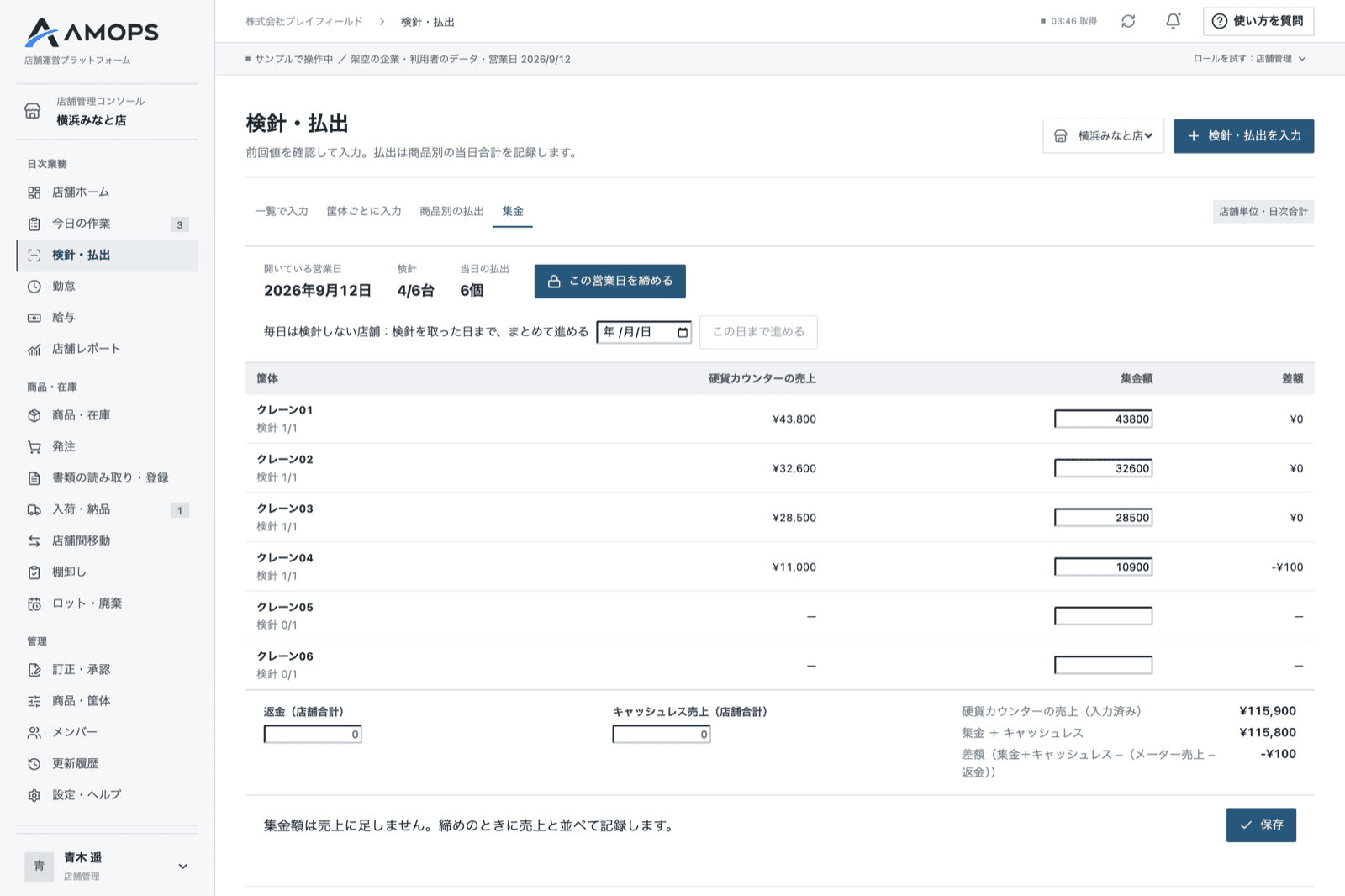
Task: Click the 設定・ヘルプ gear icon
Action: [34, 795]
